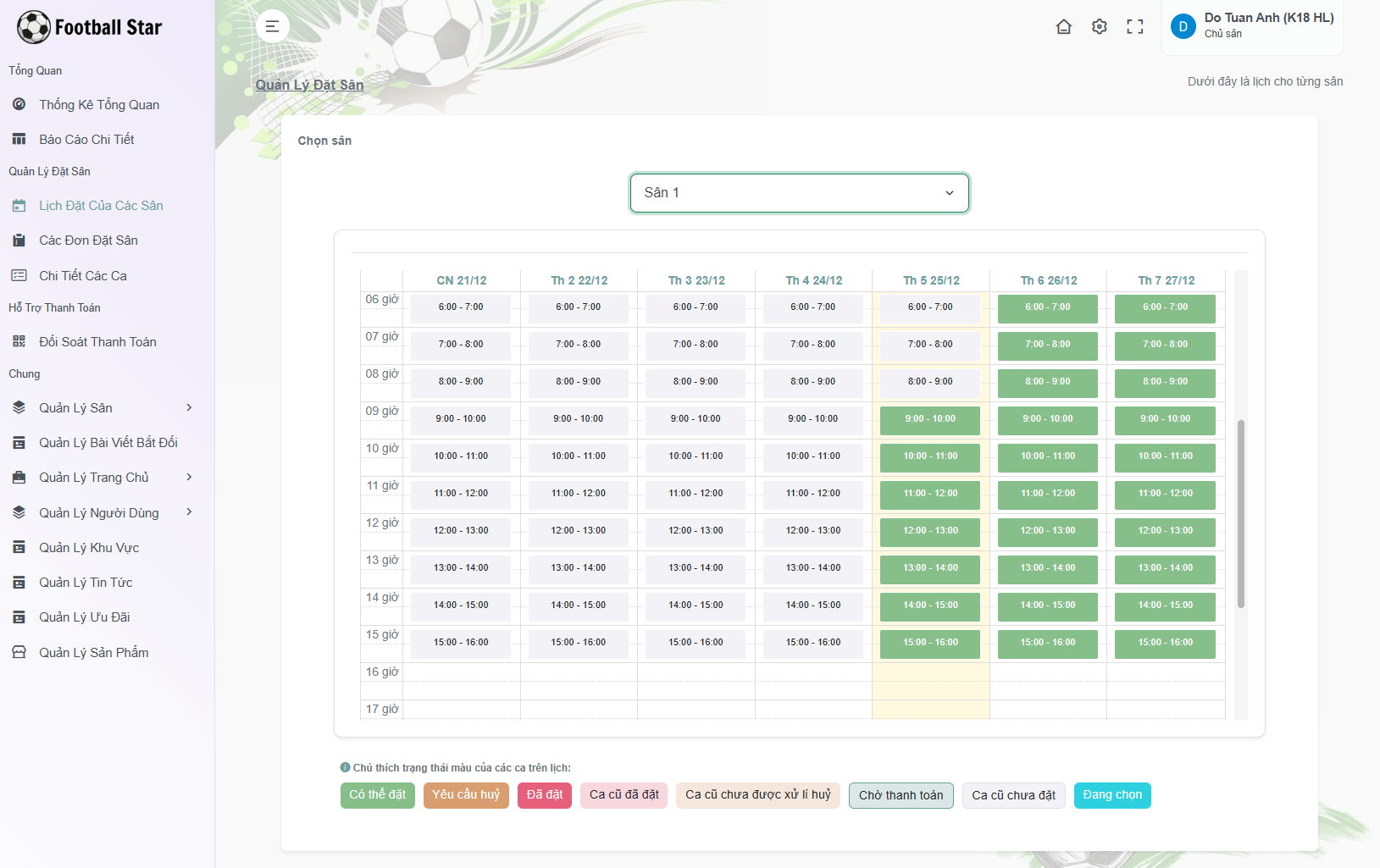Select the 9:00 - 10:00 slot on Th 5 25/12

(x=929, y=419)
